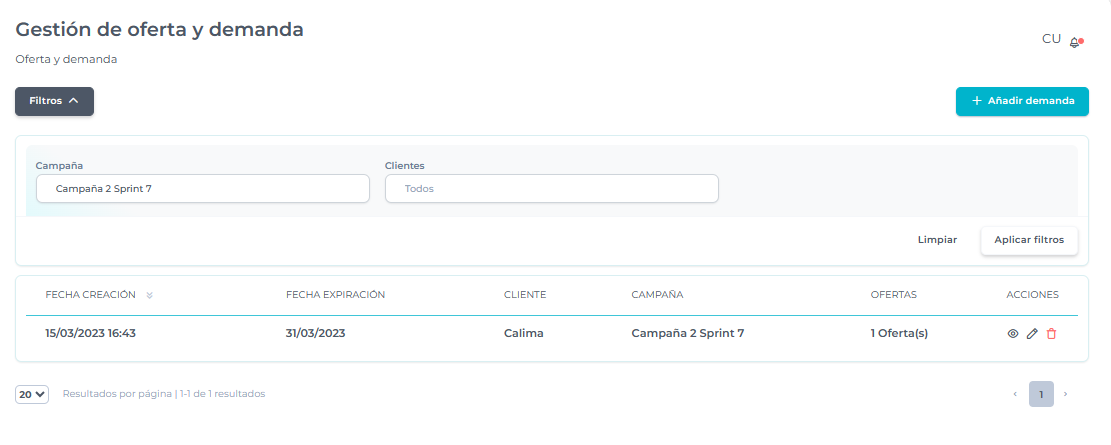This screenshot has width=1111, height=445.
Task: Open notifications bell icon
Action: (x=1075, y=42)
